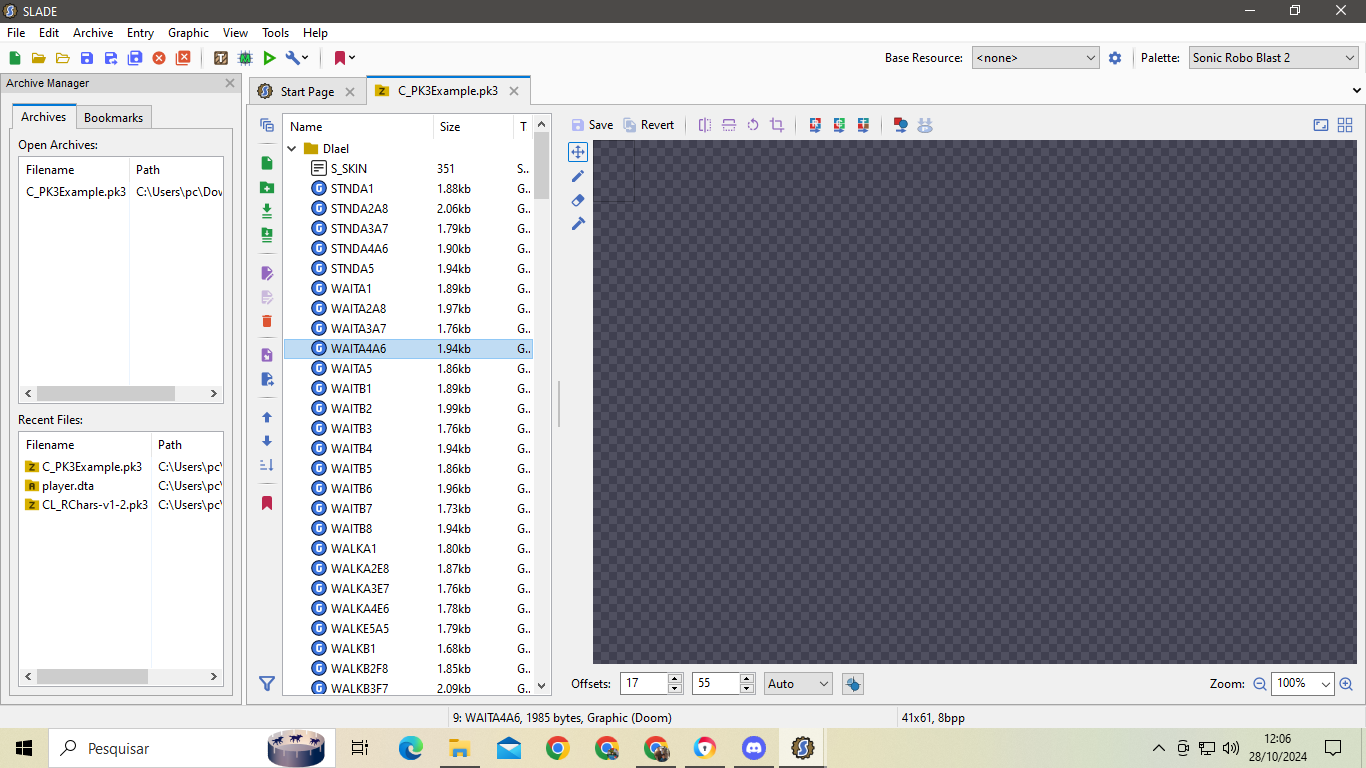This screenshot has height=768, width=1366.
Task: Open the Map Editor icon
Action: click(245, 58)
